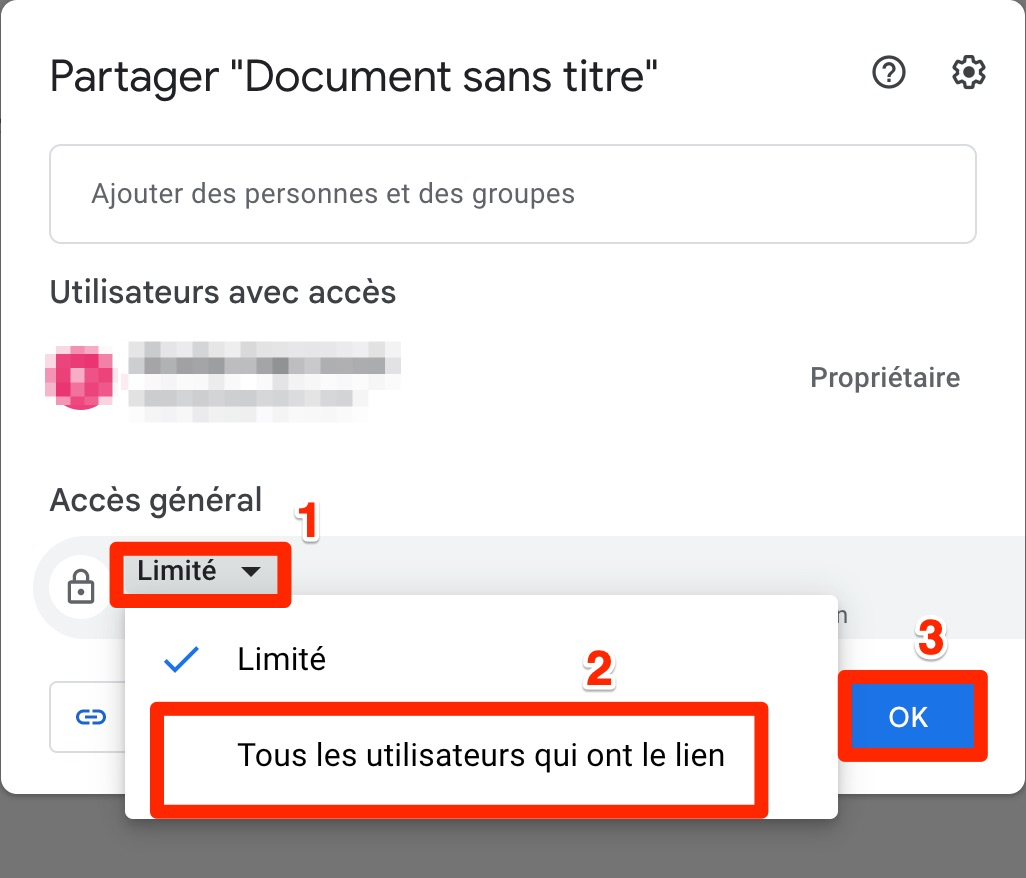1026x878 pixels.
Task: Select the checked Limité menu option
Action: [481, 659]
